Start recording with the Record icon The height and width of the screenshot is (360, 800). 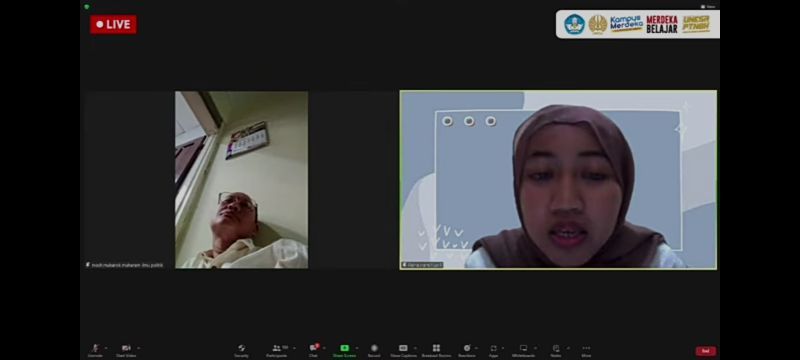click(374, 350)
